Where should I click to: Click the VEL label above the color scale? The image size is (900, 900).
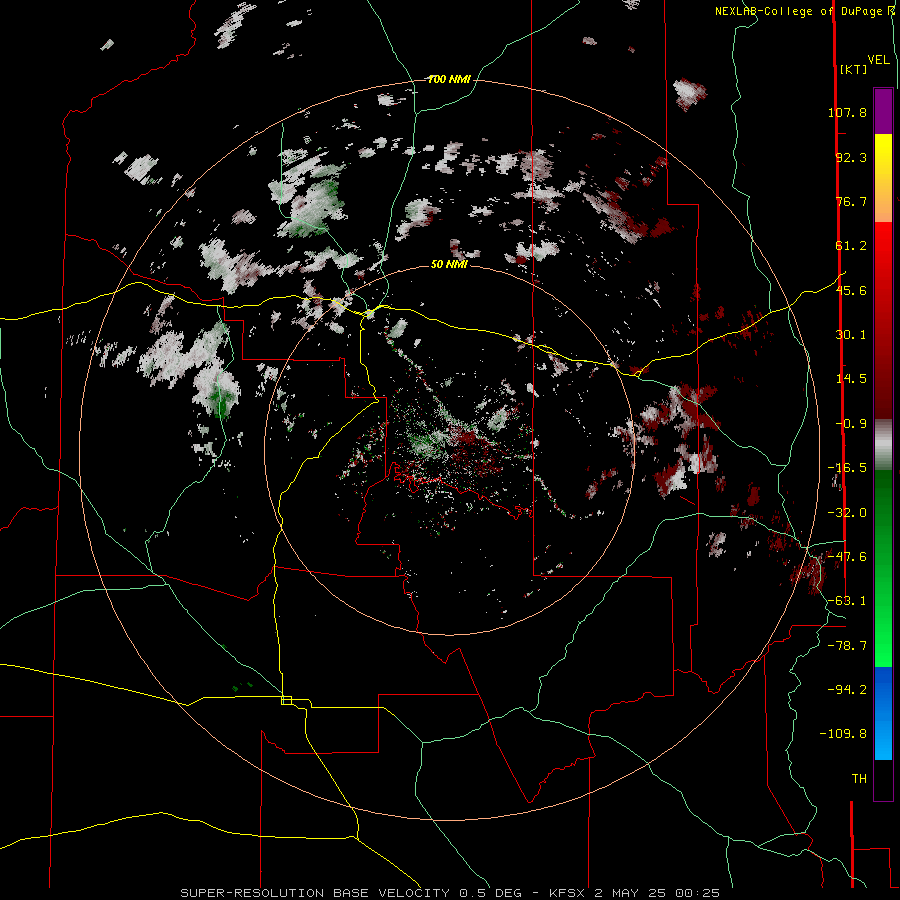[x=878, y=60]
